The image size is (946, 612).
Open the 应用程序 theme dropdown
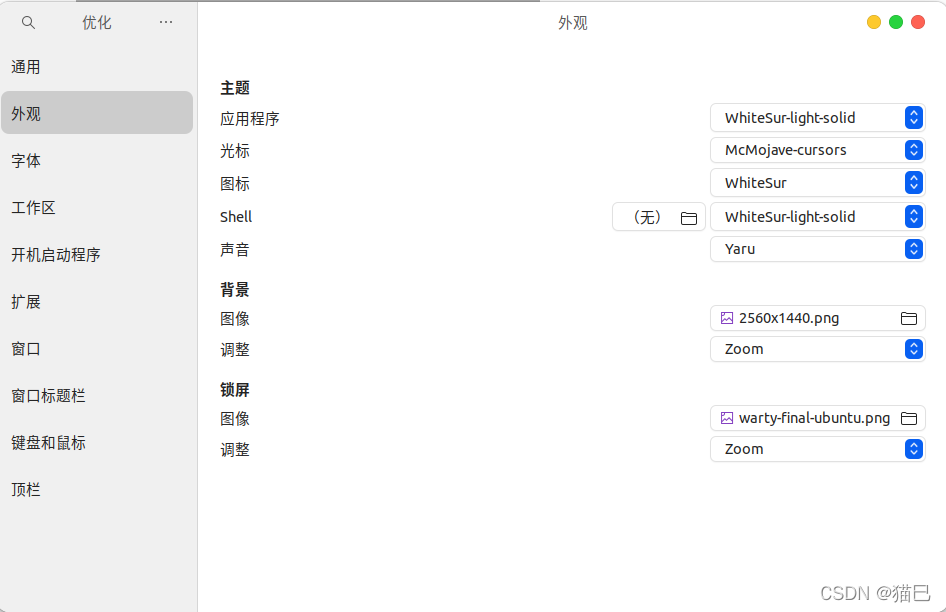pos(817,118)
